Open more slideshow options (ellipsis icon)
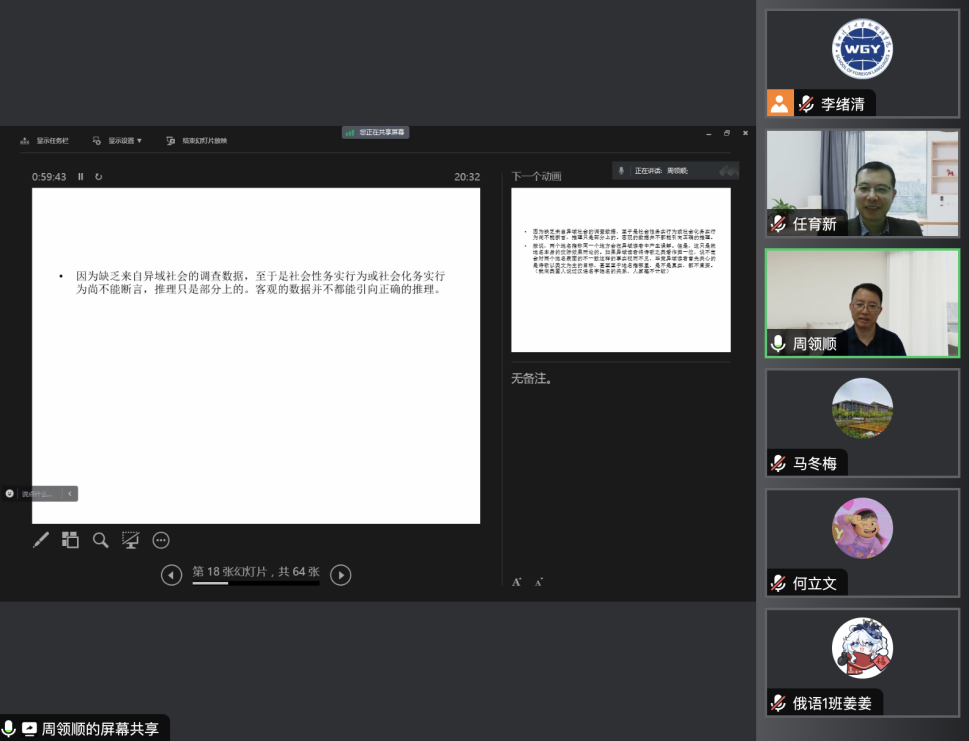The image size is (969, 741). [161, 540]
